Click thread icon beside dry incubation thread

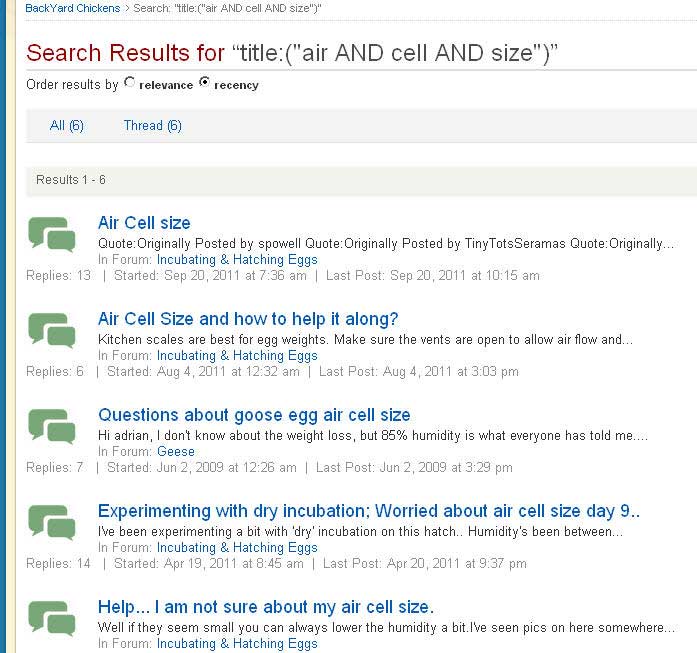point(52,522)
